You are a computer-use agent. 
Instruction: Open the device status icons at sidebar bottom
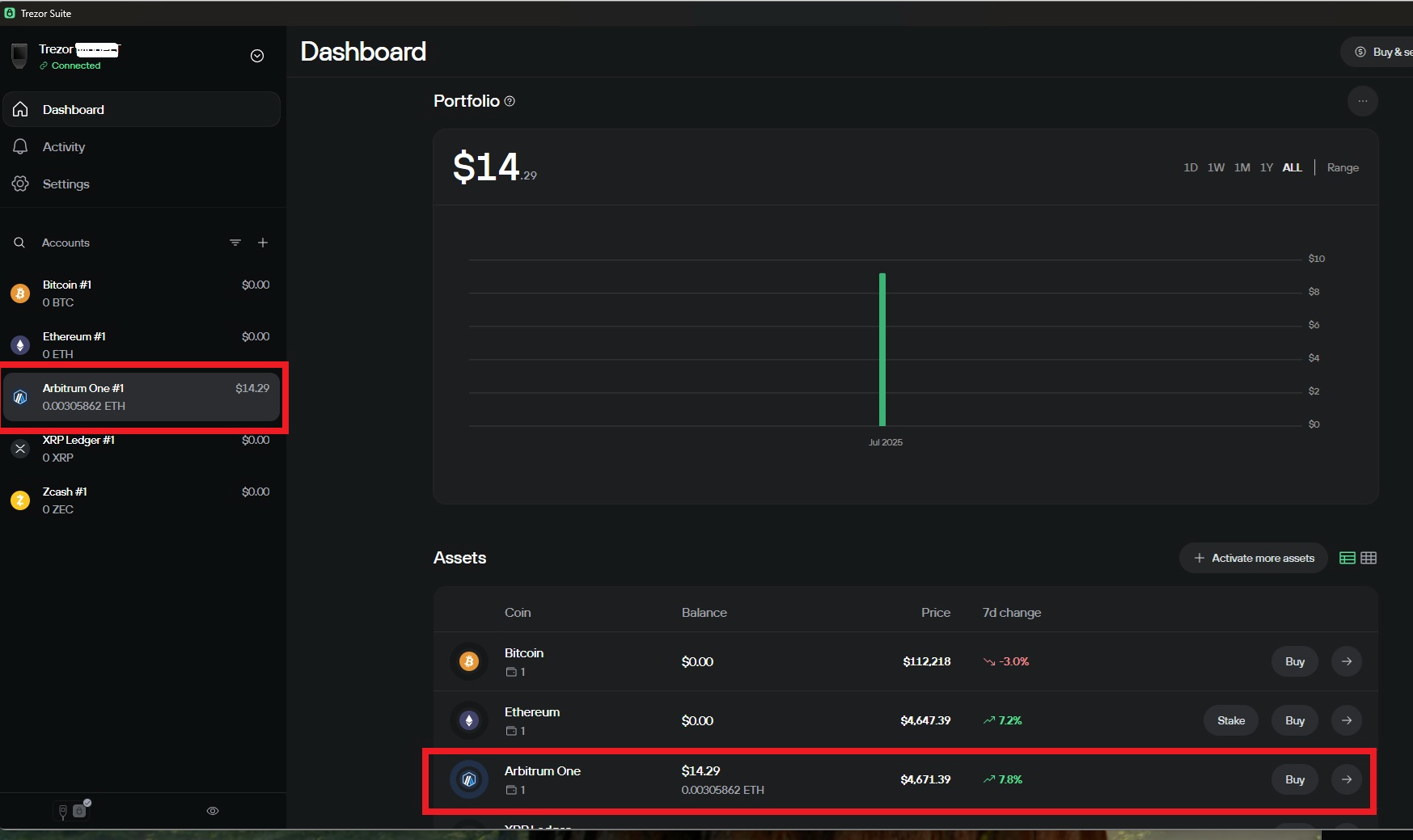[x=74, y=809]
